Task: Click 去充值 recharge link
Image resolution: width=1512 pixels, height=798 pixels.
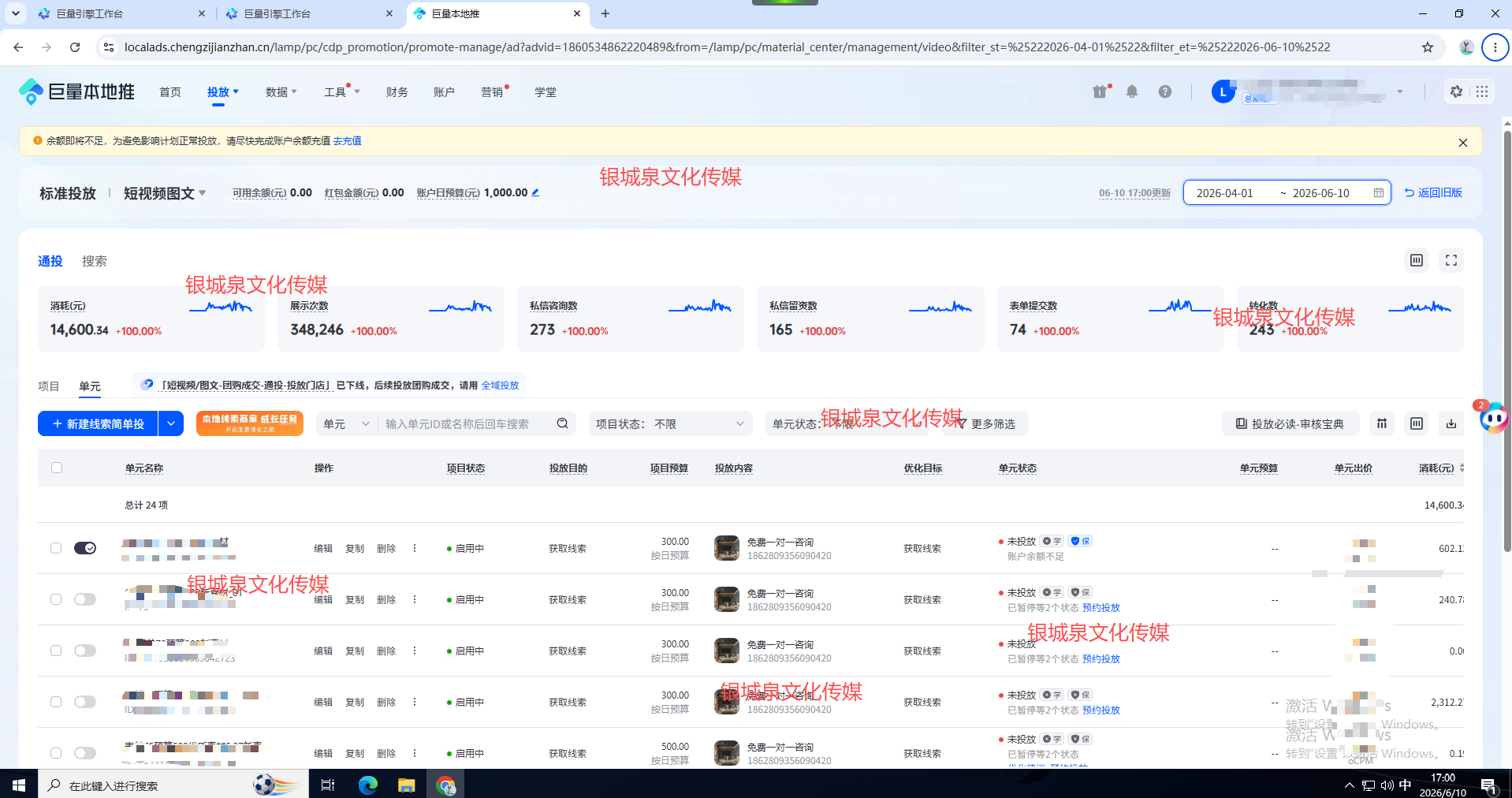Action: click(x=348, y=141)
